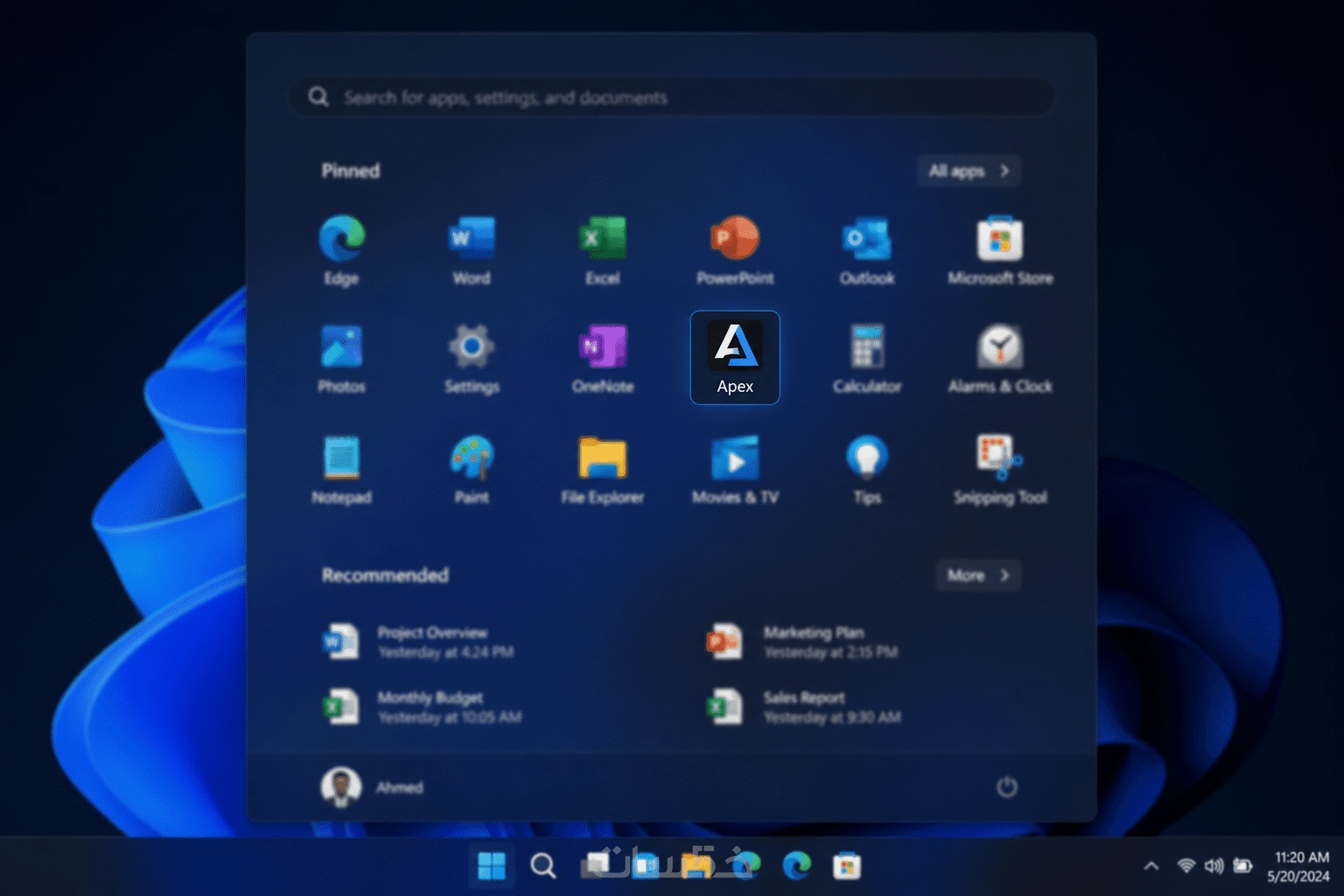Click the More button beside Recommended
The image size is (1344, 896).
pyautogui.click(x=978, y=575)
